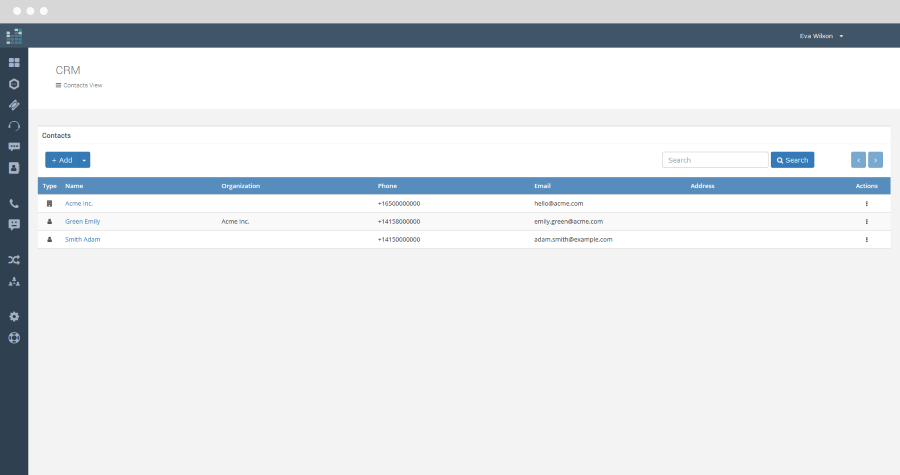The height and width of the screenshot is (475, 900).
Task: Focus the Search text field
Action: pyautogui.click(x=714, y=160)
